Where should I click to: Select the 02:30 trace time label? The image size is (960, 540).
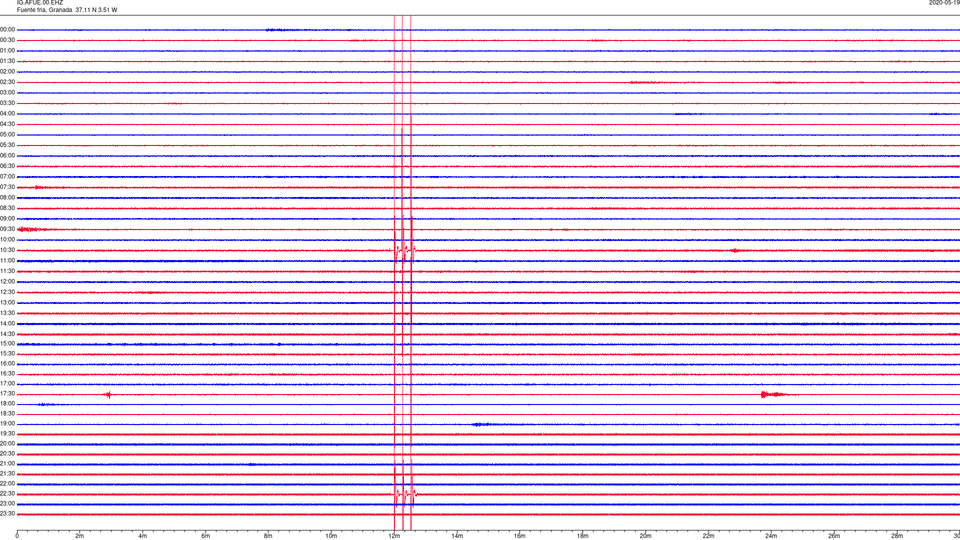8,81
